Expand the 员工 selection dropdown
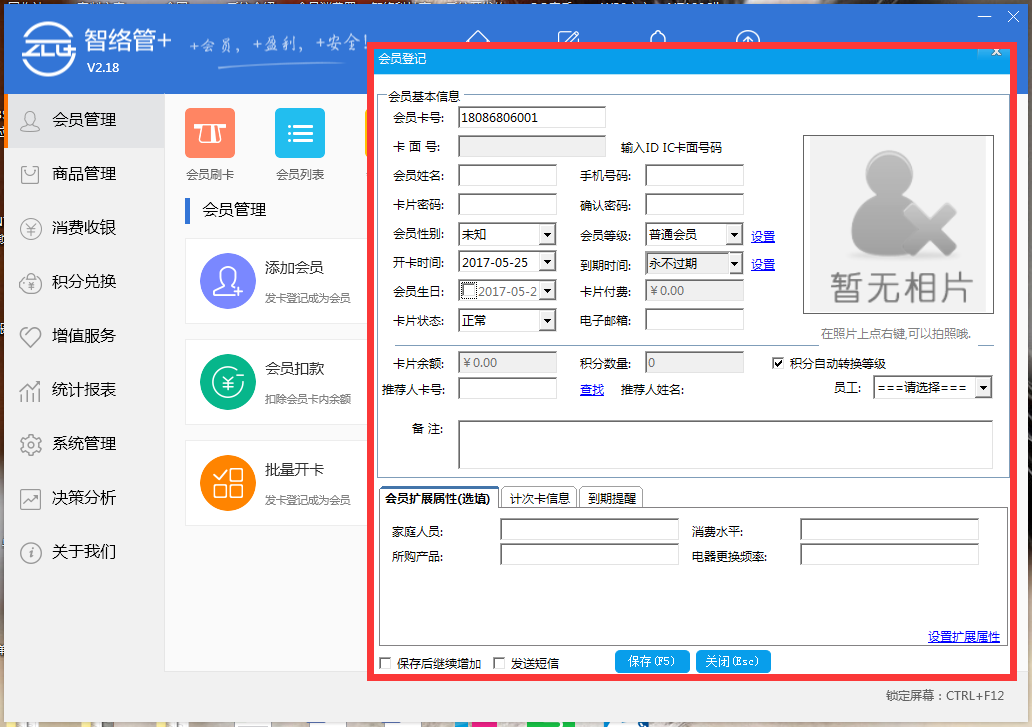The width and height of the screenshot is (1032, 727). click(983, 387)
